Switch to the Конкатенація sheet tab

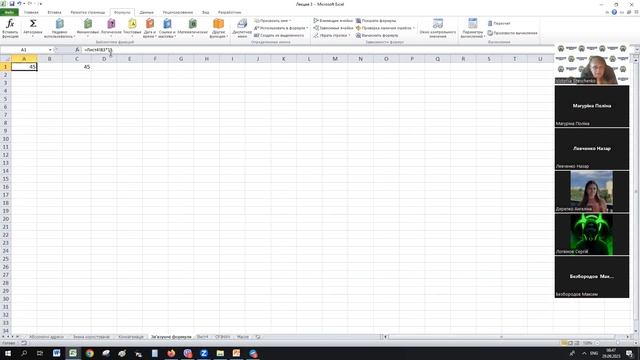point(131,337)
